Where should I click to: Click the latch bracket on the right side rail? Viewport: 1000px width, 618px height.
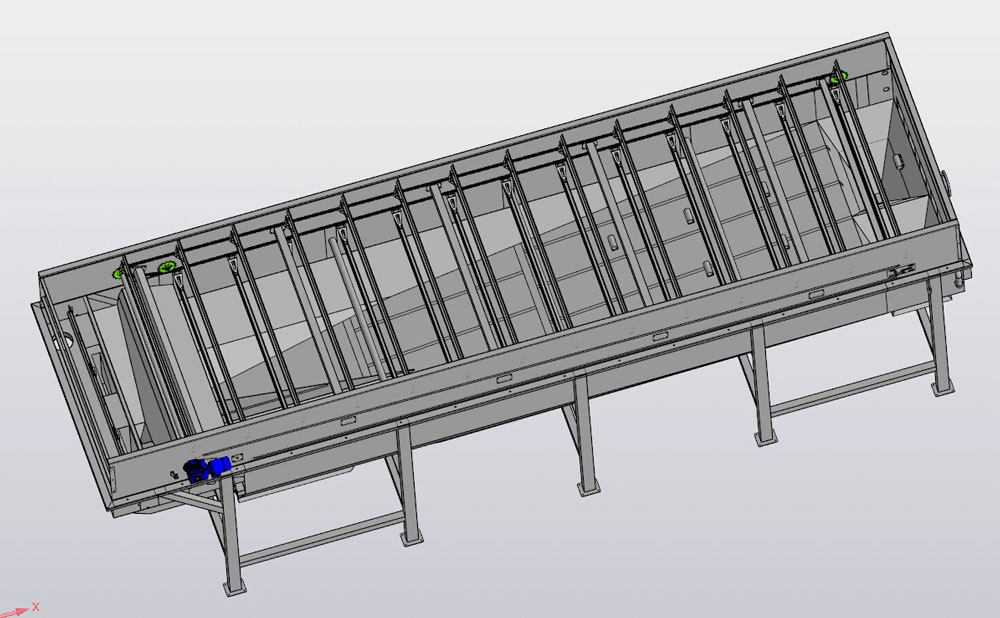pos(903,270)
